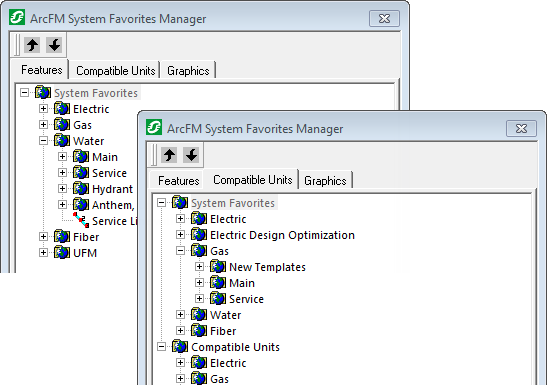Click the up arrow icon in back window toolbar

click(33, 45)
